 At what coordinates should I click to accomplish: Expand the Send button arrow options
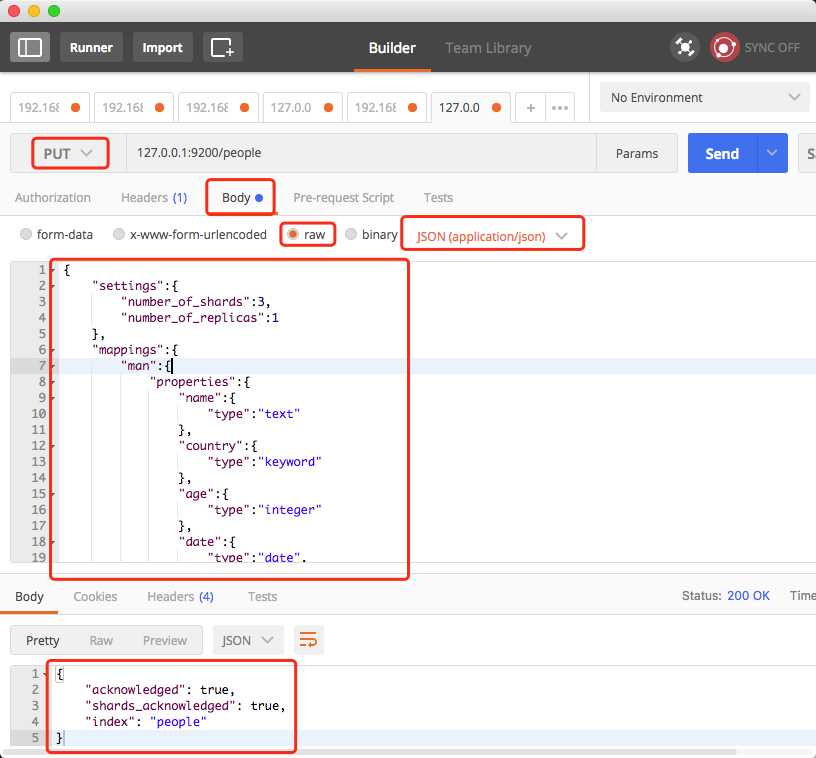click(x=772, y=153)
